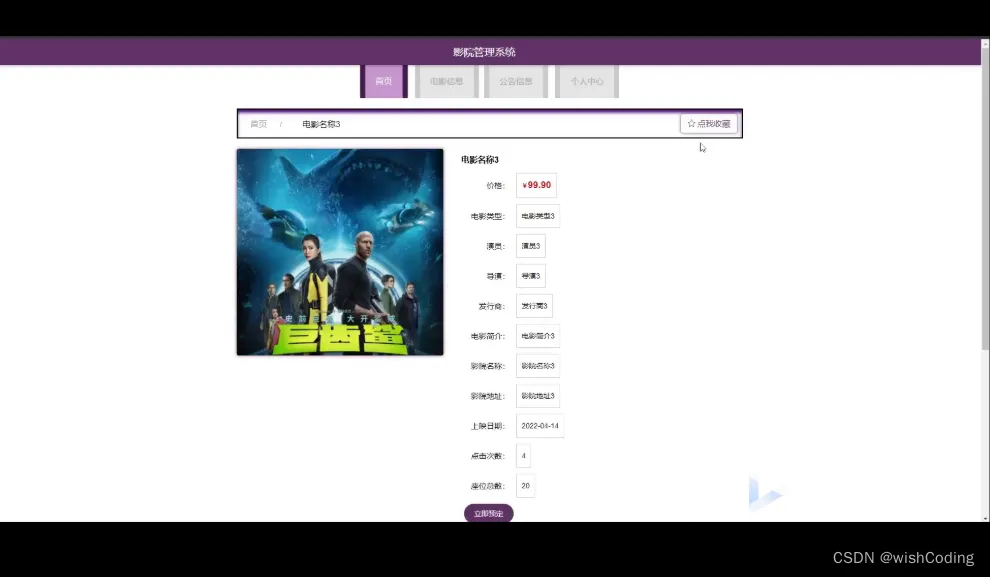Go to the 个人中心 tab
Viewport: 990px width, 577px height.
tap(587, 81)
